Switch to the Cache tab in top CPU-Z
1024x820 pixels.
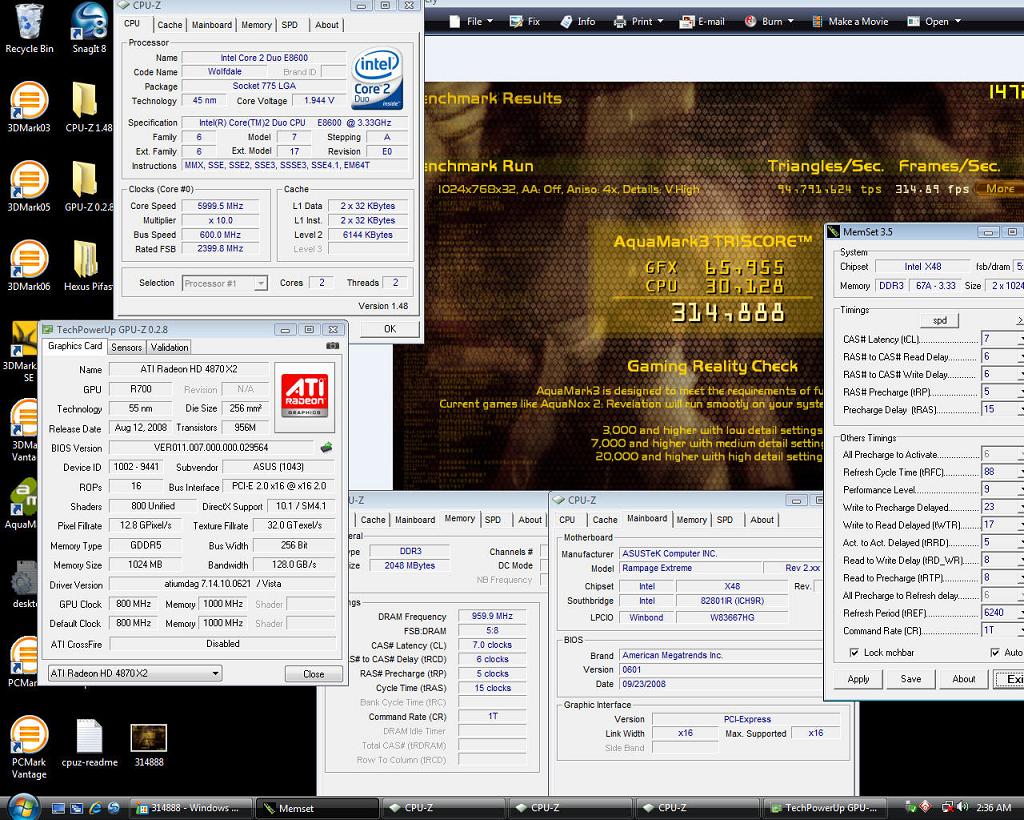coord(170,25)
